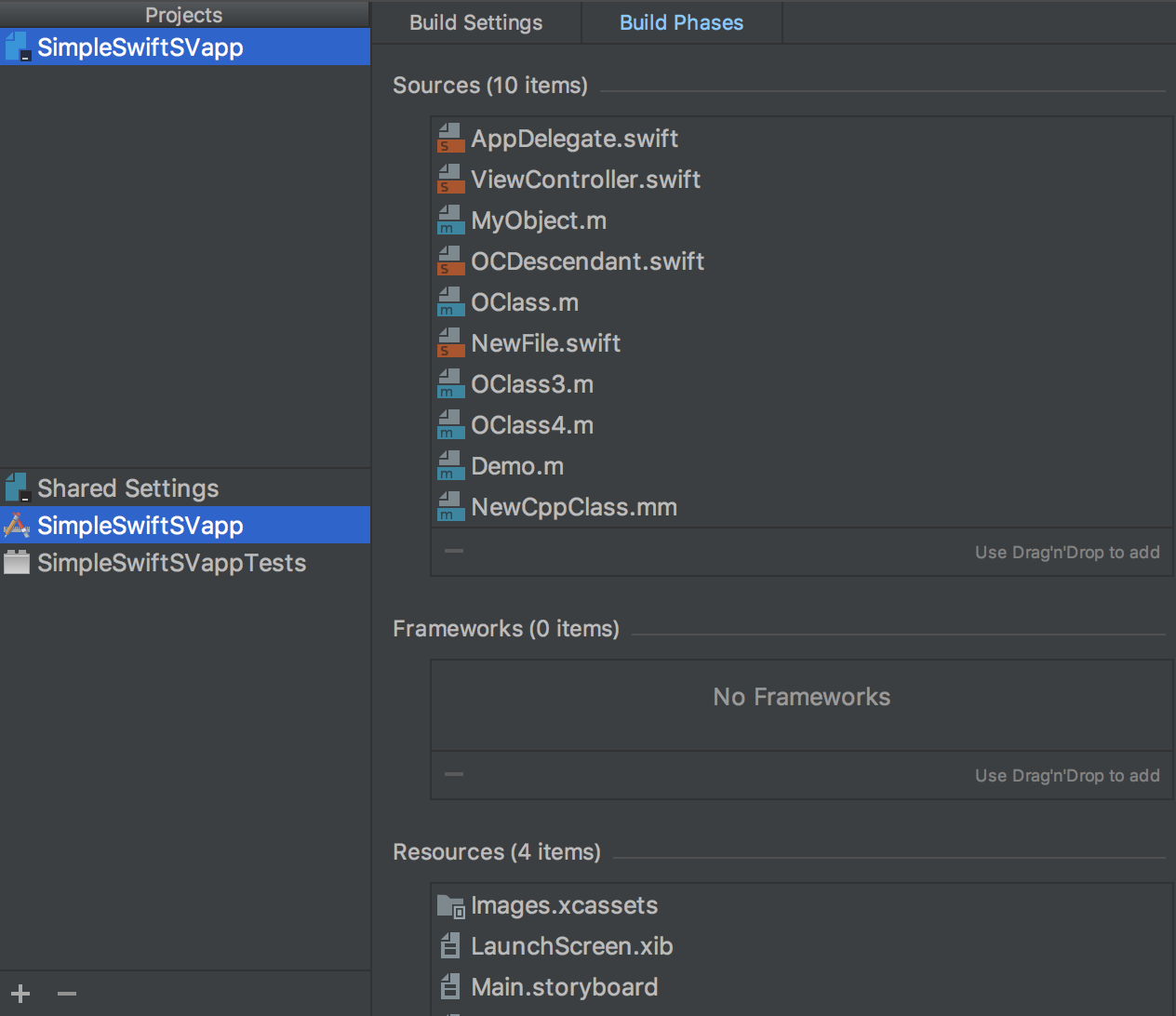This screenshot has height=1016, width=1176.
Task: Remove selected source with Sources minus button
Action: [454, 551]
